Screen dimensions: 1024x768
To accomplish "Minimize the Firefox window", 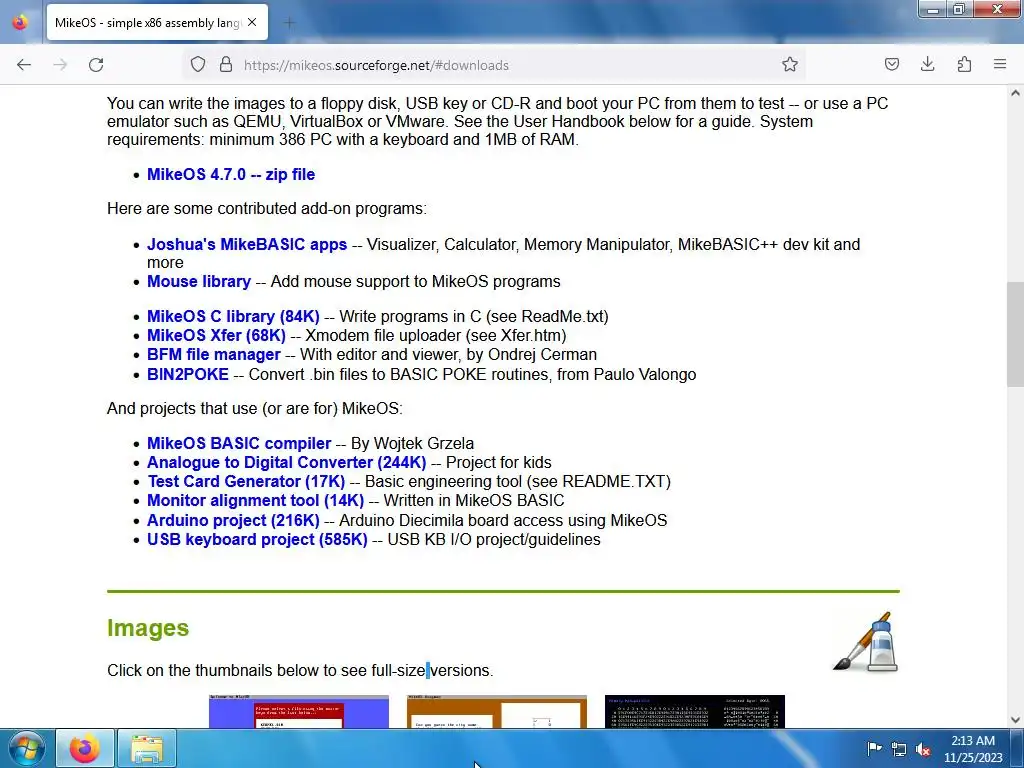I will [933, 9].
